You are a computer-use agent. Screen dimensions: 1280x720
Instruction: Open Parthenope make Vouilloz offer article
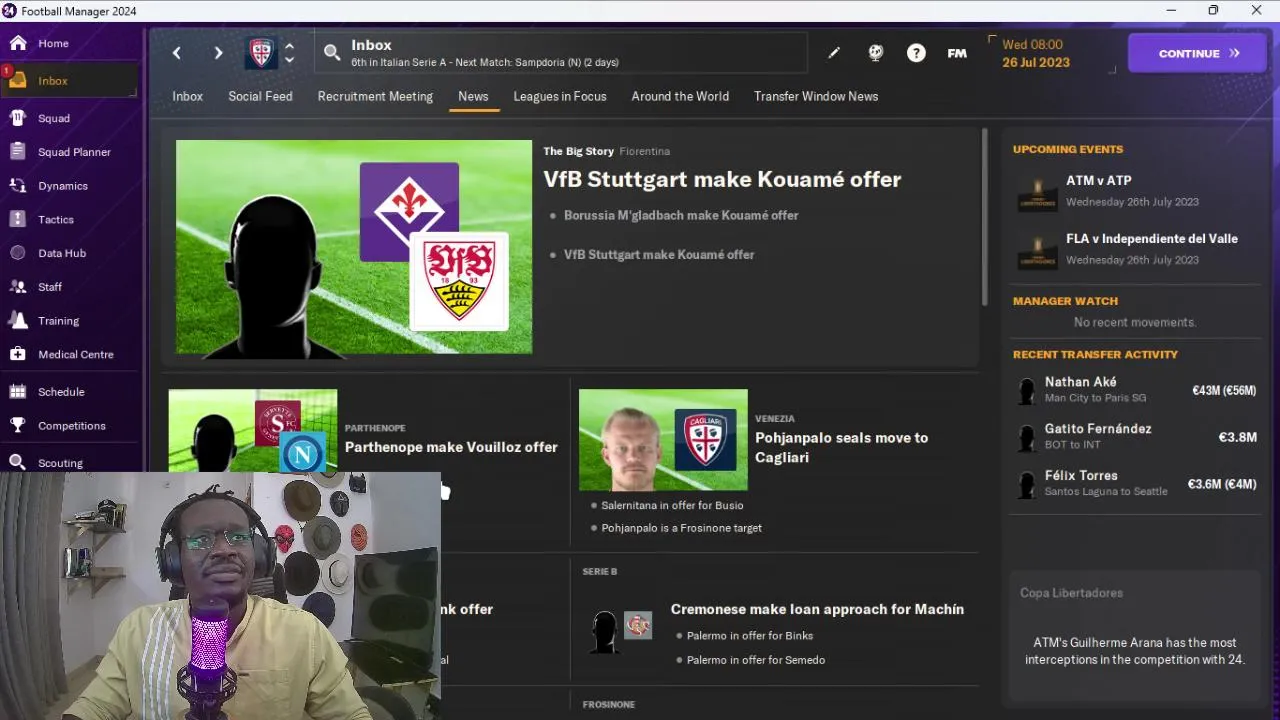coord(451,447)
